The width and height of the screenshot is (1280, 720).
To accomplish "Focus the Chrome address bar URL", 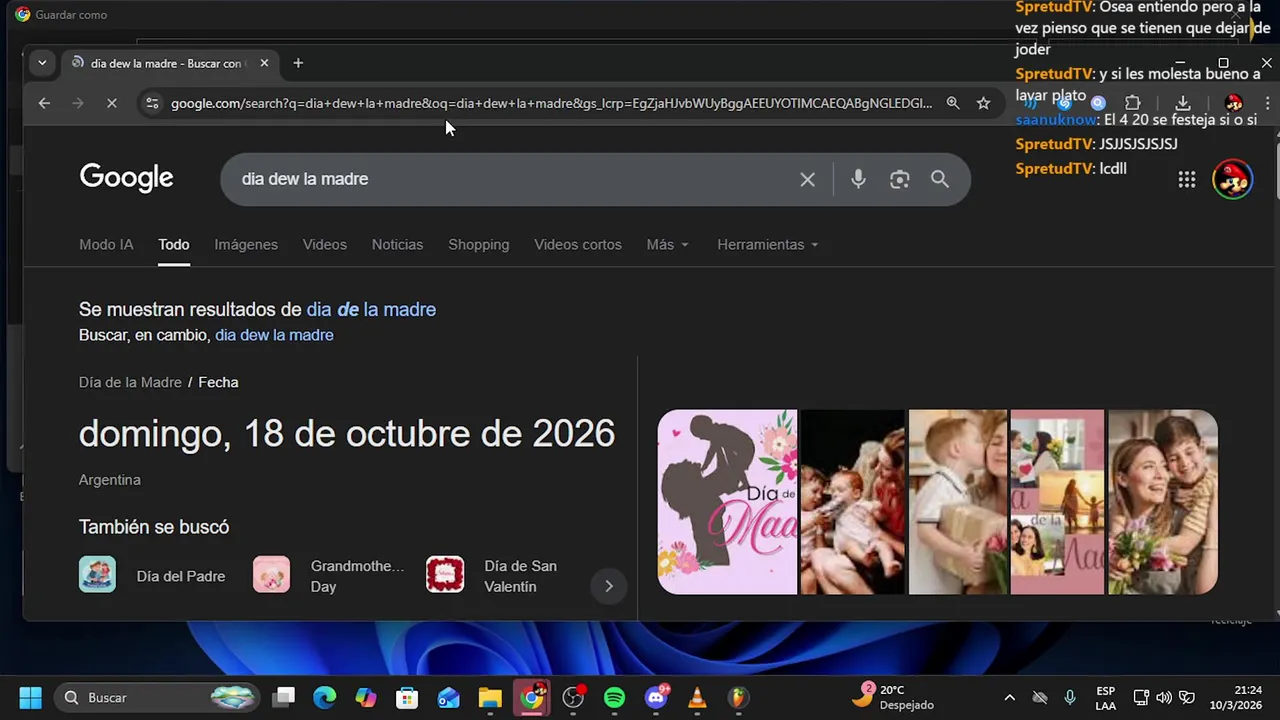I will coord(550,103).
